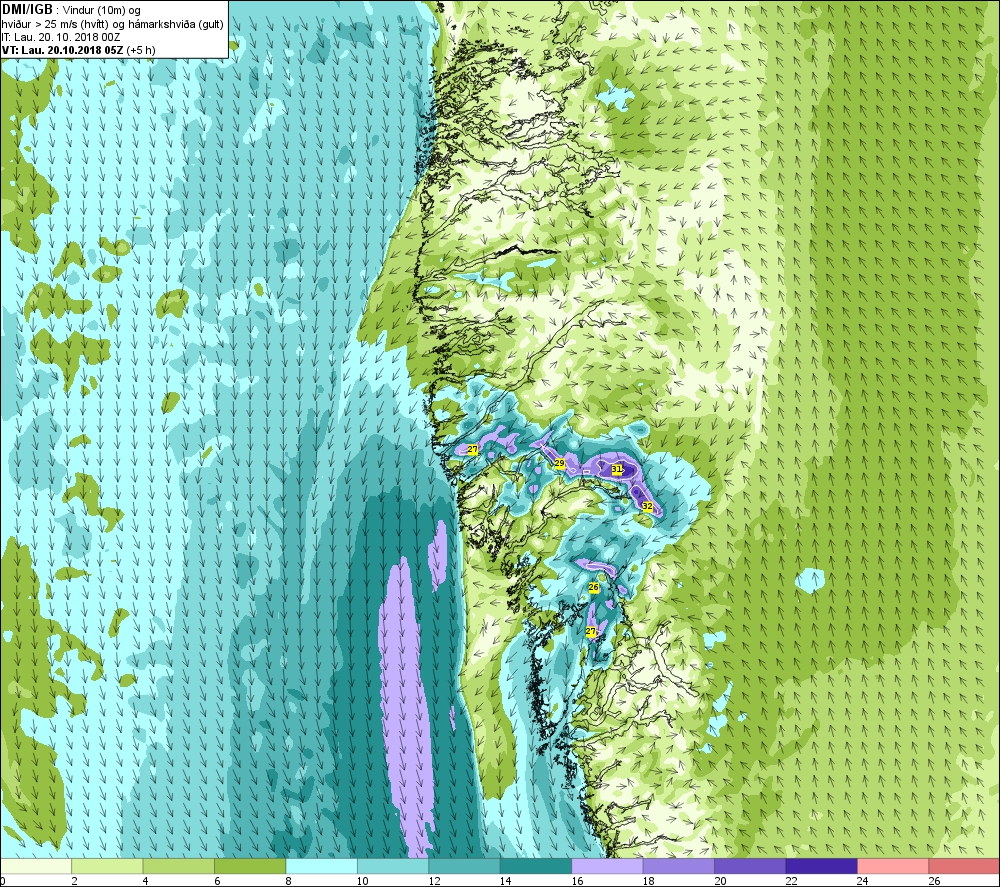Click the legend scale number 20
This screenshot has height=887, width=1000.
pyautogui.click(x=719, y=881)
